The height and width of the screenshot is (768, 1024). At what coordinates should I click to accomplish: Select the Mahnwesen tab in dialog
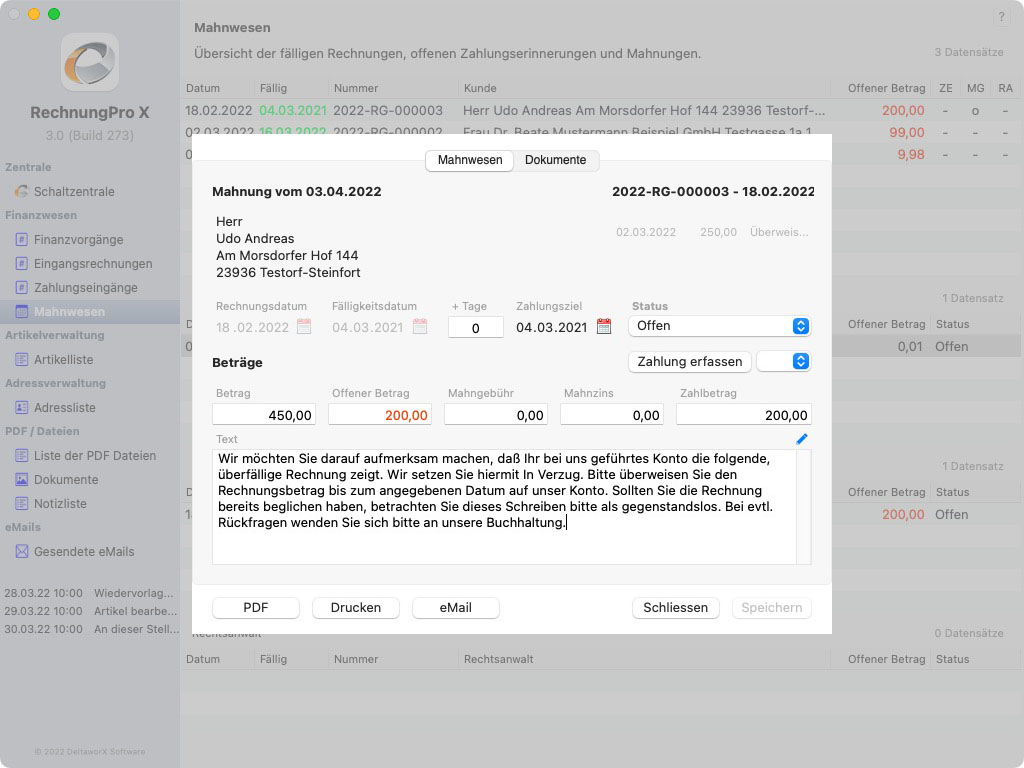coord(469,160)
